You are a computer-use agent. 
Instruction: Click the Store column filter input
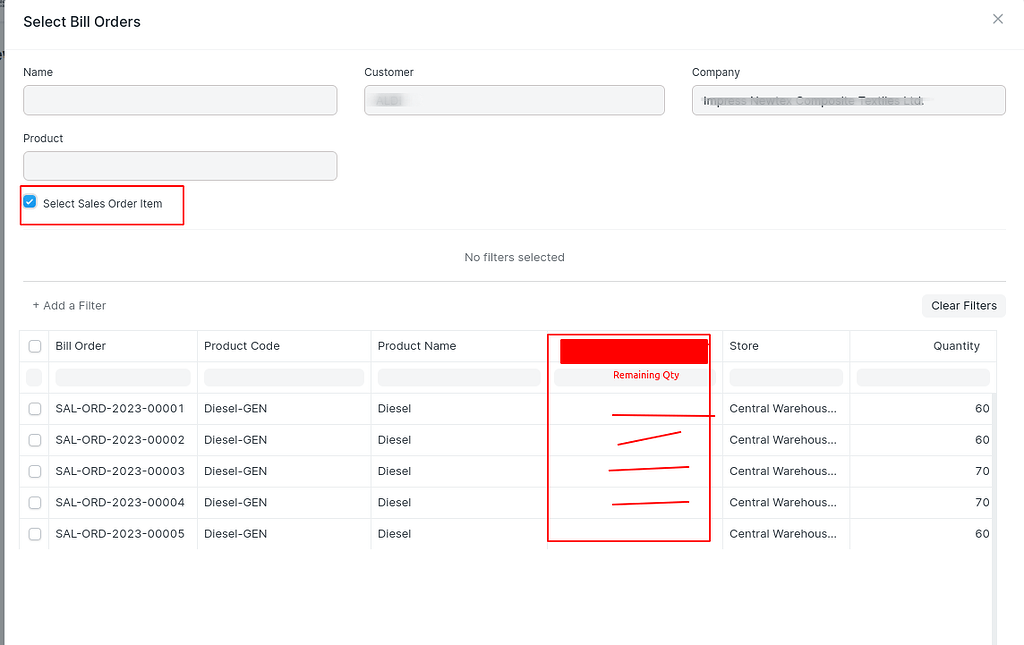click(785, 377)
